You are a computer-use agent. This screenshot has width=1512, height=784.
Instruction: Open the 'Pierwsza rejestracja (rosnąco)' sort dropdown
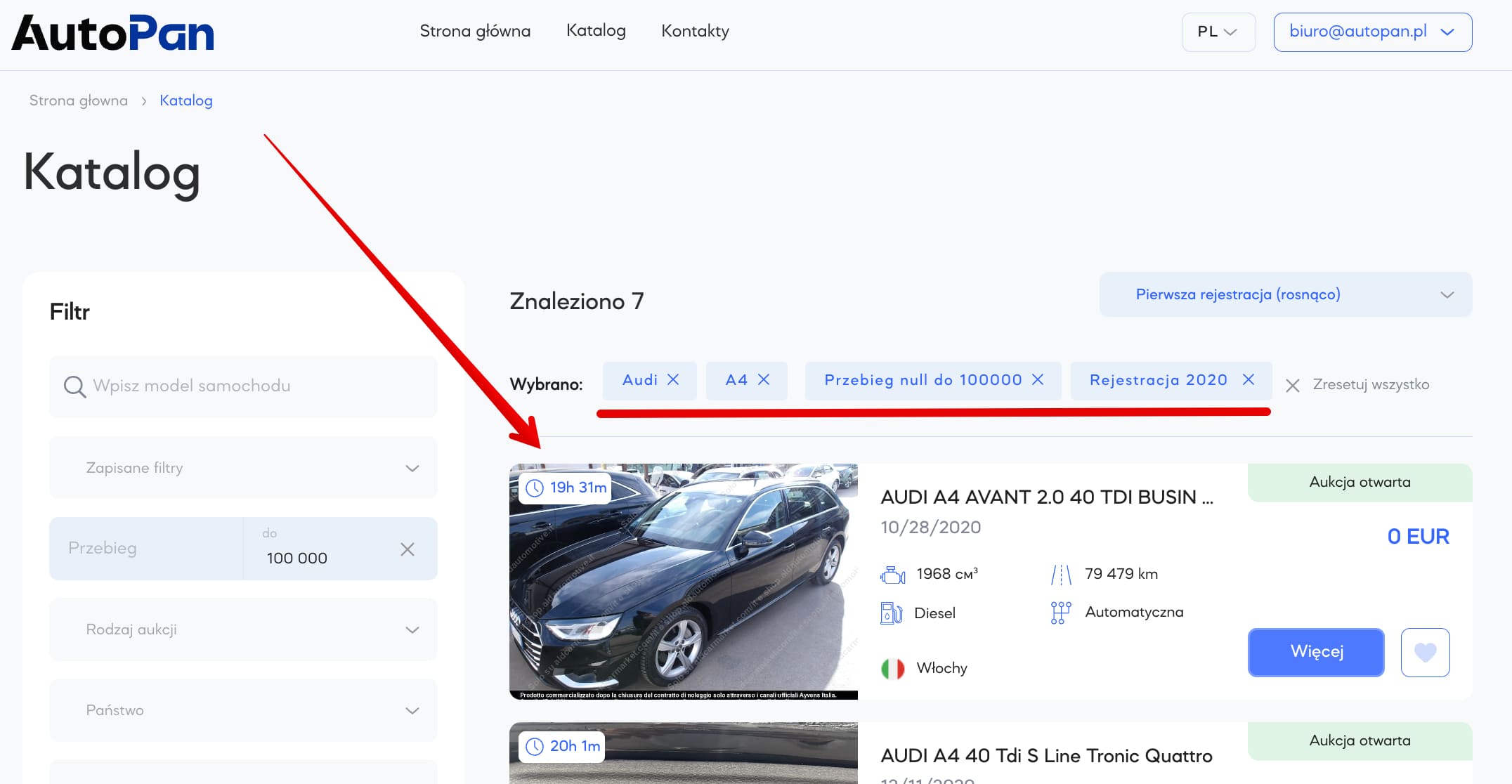pos(1284,294)
